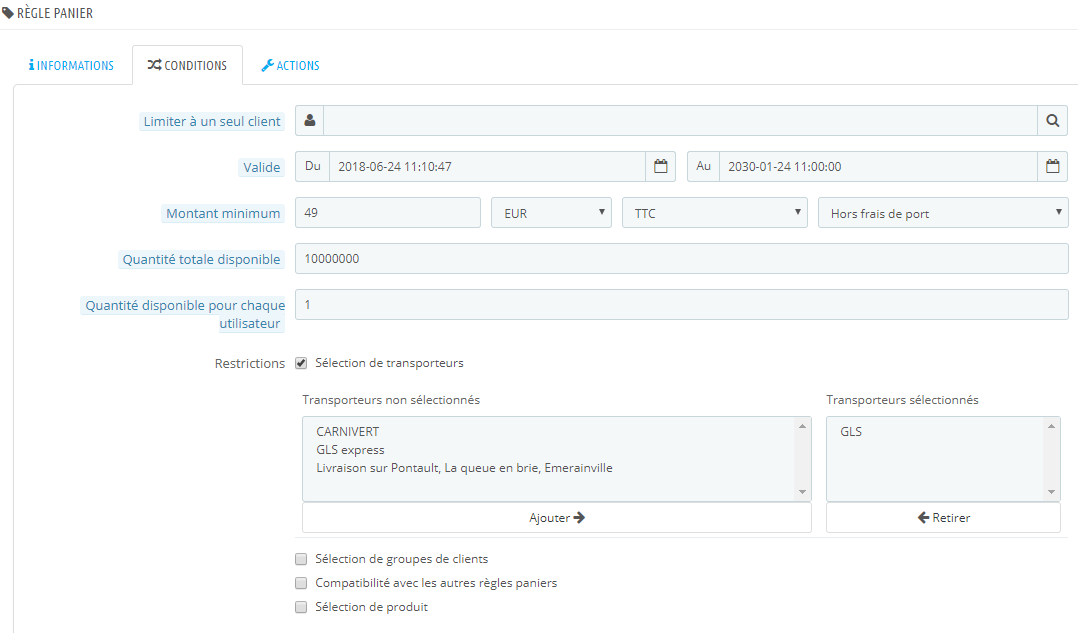
Task: Click the Montant minimum label
Action: [223, 213]
